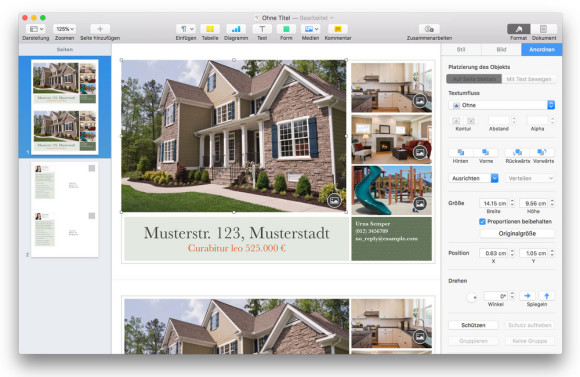Toggle Proportionen beibehalten checkbox
This screenshot has width=580, height=377.
pyautogui.click(x=482, y=222)
